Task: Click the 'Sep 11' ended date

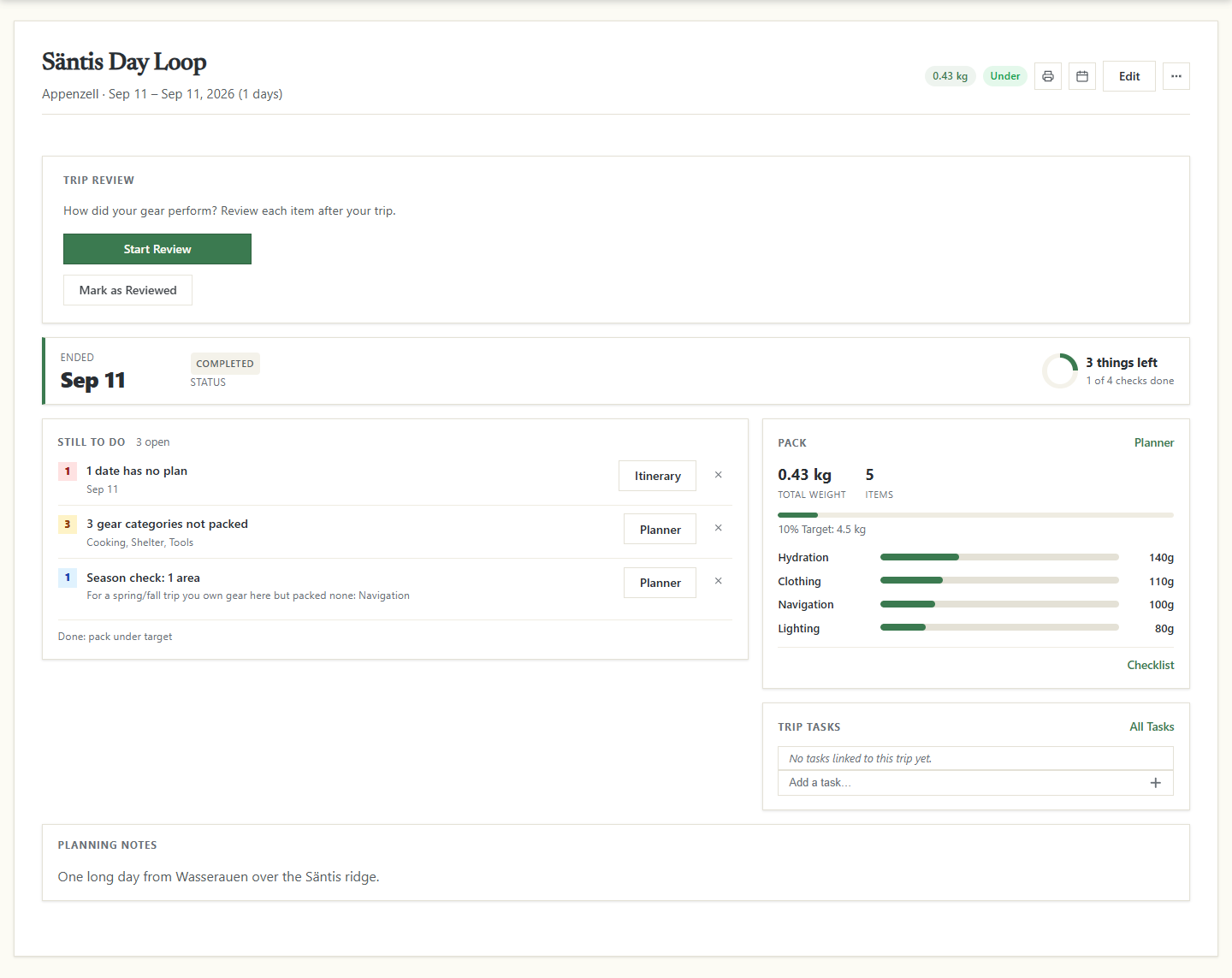Action: click(x=93, y=381)
